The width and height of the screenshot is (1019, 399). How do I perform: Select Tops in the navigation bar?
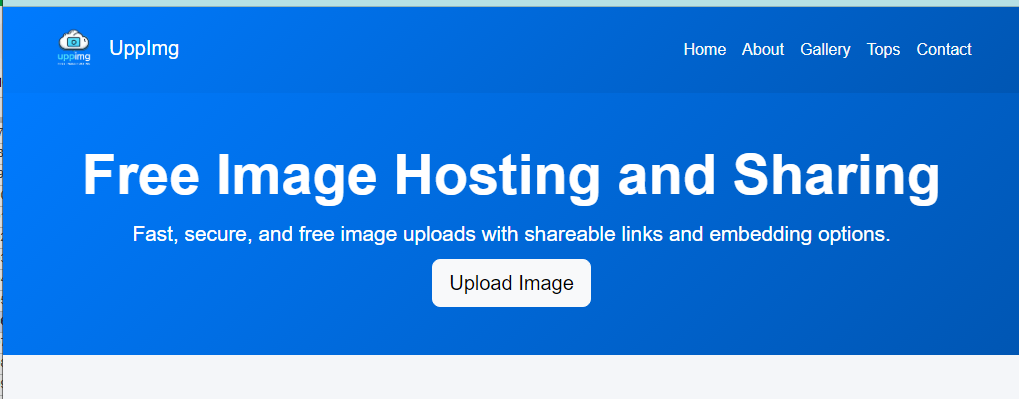point(883,49)
